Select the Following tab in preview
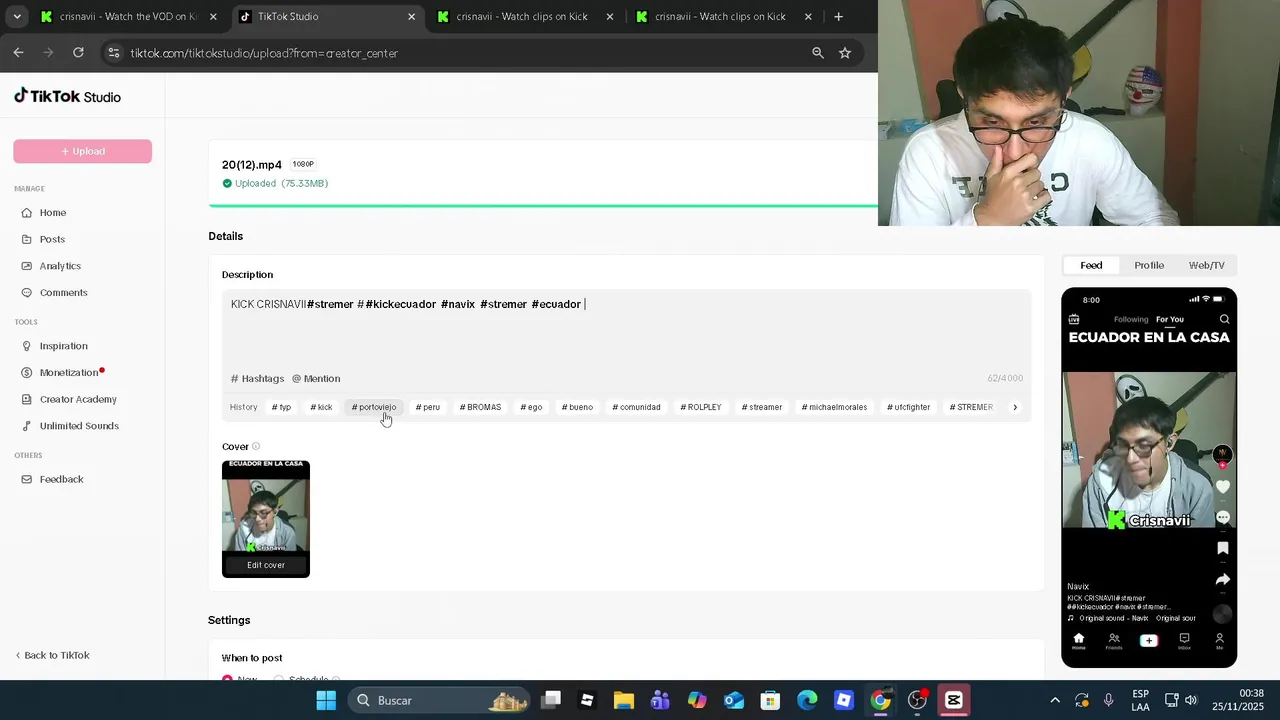Viewport: 1280px width, 720px height. (x=1131, y=319)
